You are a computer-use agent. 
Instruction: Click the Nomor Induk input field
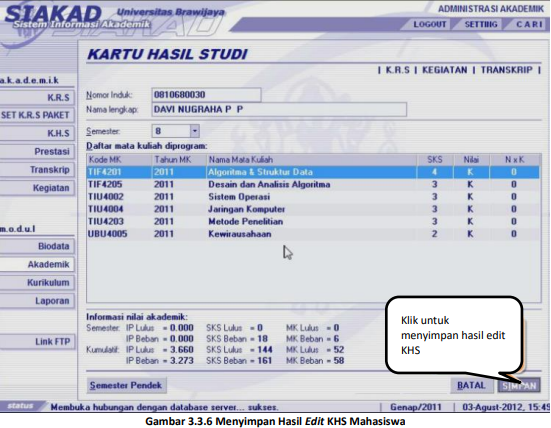tap(207, 95)
